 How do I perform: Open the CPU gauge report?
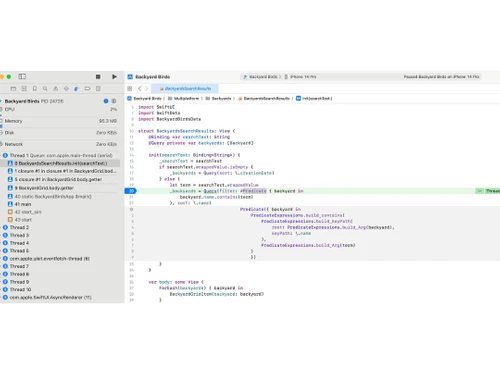coord(59,109)
